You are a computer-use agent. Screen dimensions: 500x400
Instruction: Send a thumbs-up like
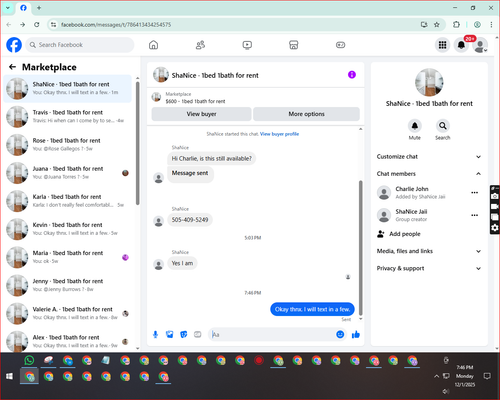356,334
